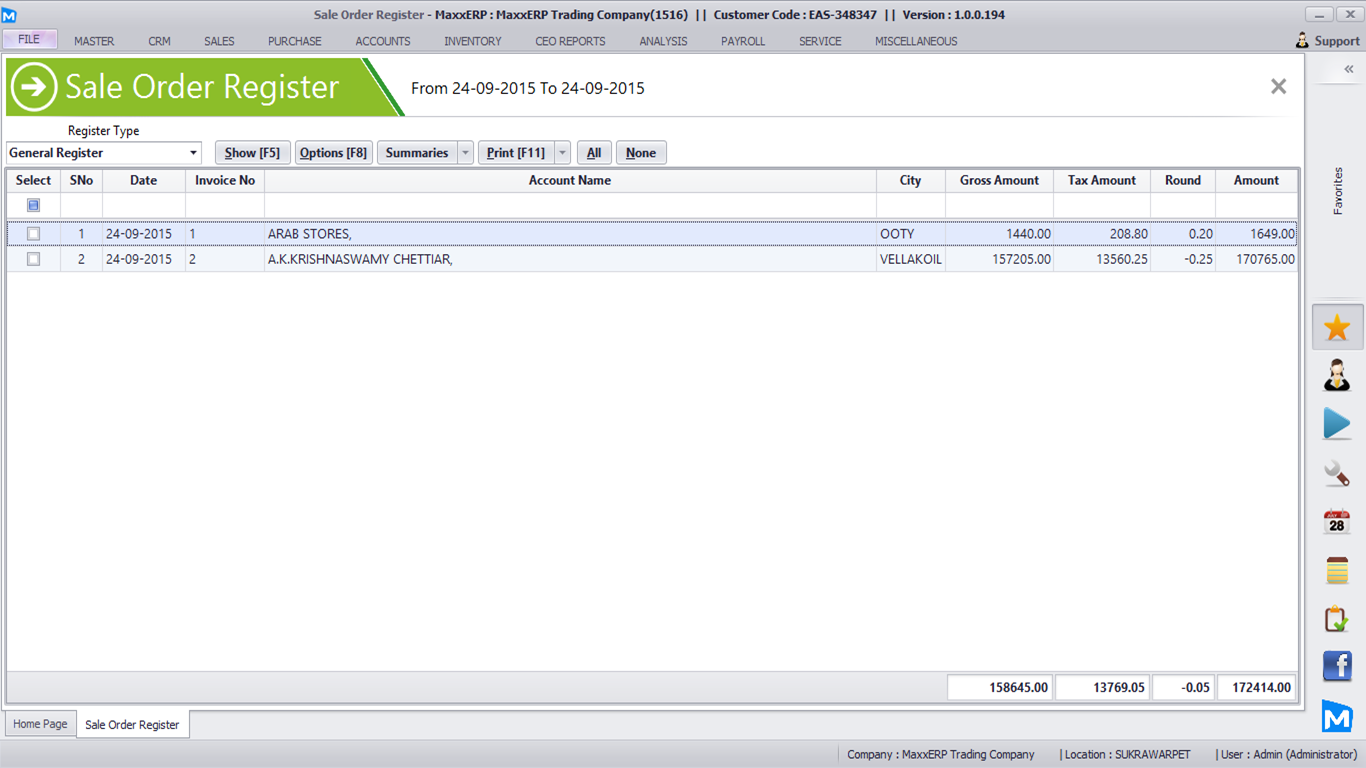Click the yellow notes icon in sidebar
This screenshot has height=768, width=1366.
click(1337, 570)
